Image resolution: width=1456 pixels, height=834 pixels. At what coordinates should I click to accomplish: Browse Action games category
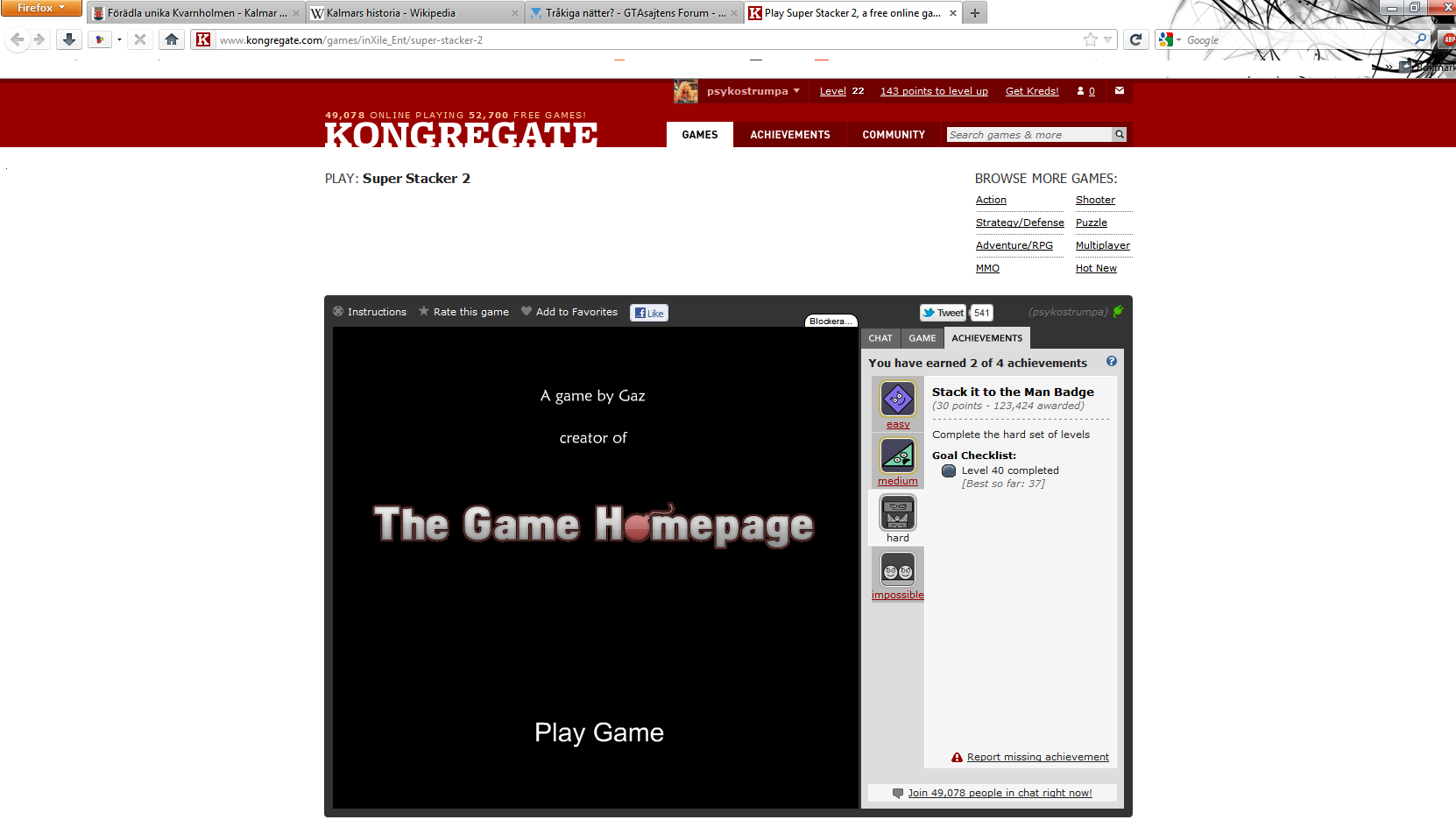[x=991, y=200]
